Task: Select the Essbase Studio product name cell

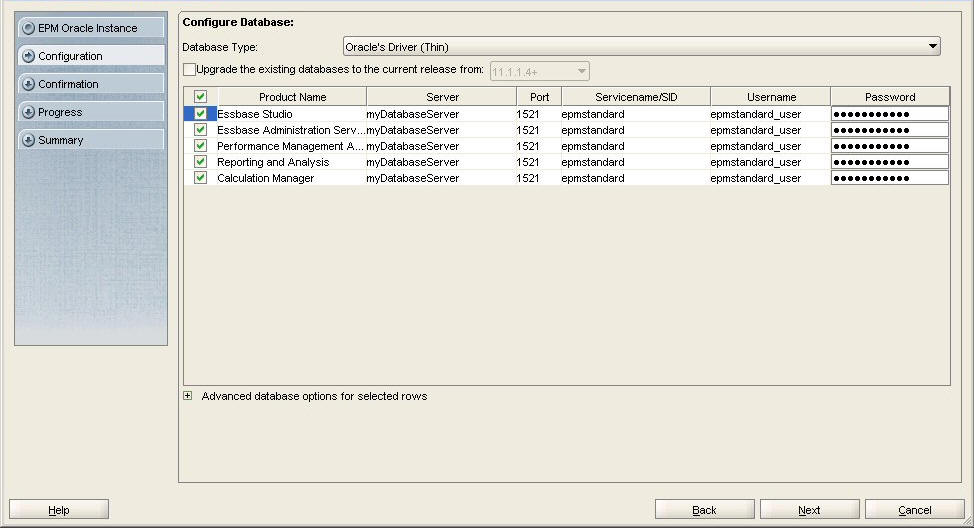Action: 291,114
